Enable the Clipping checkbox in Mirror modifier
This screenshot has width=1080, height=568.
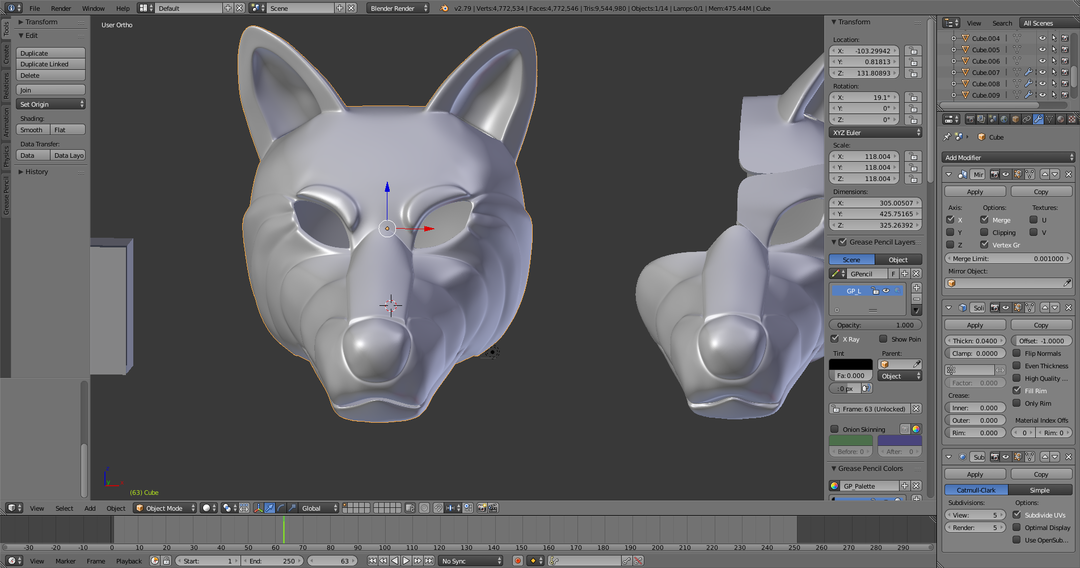(x=984, y=232)
